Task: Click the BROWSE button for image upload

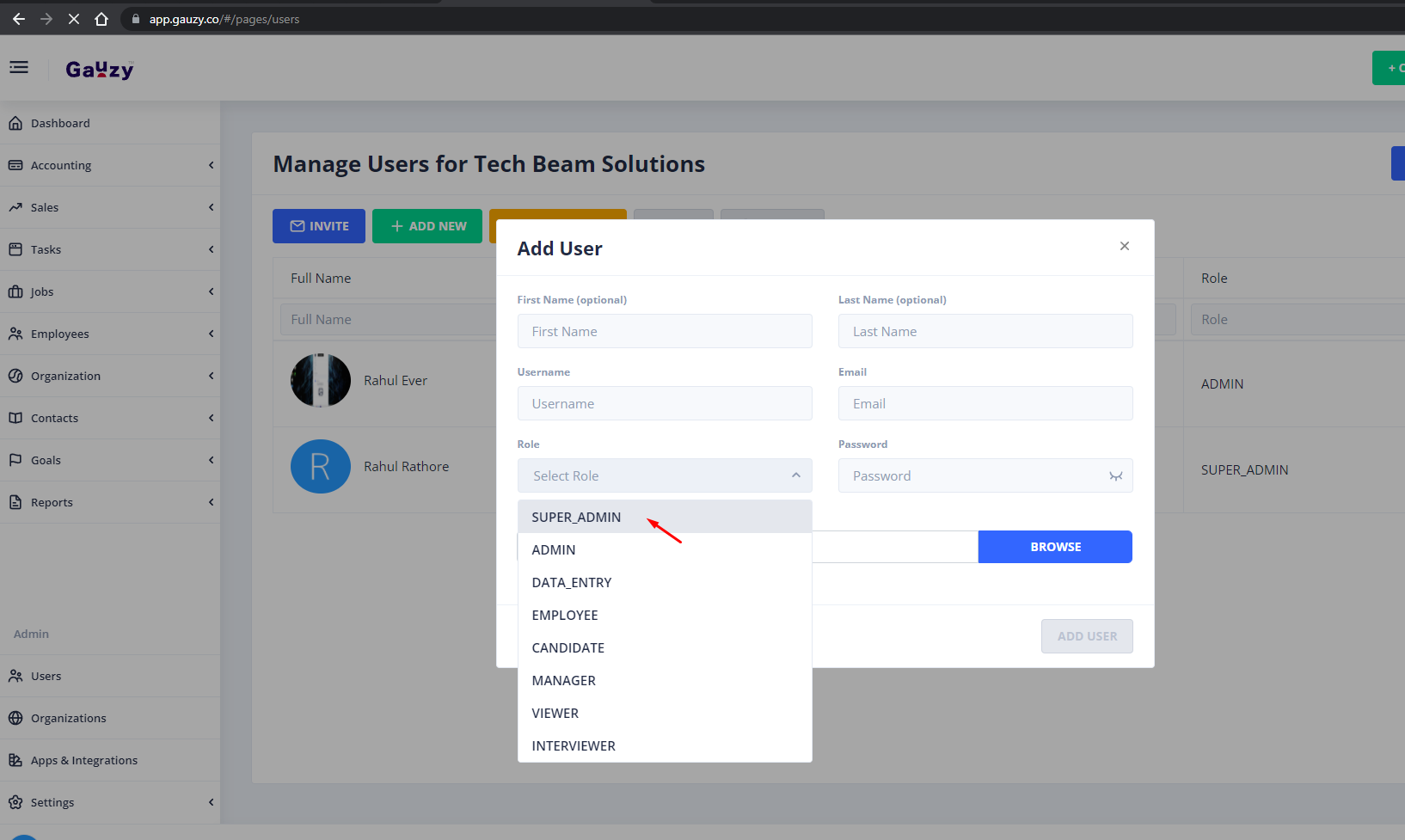Action: [x=1055, y=547]
